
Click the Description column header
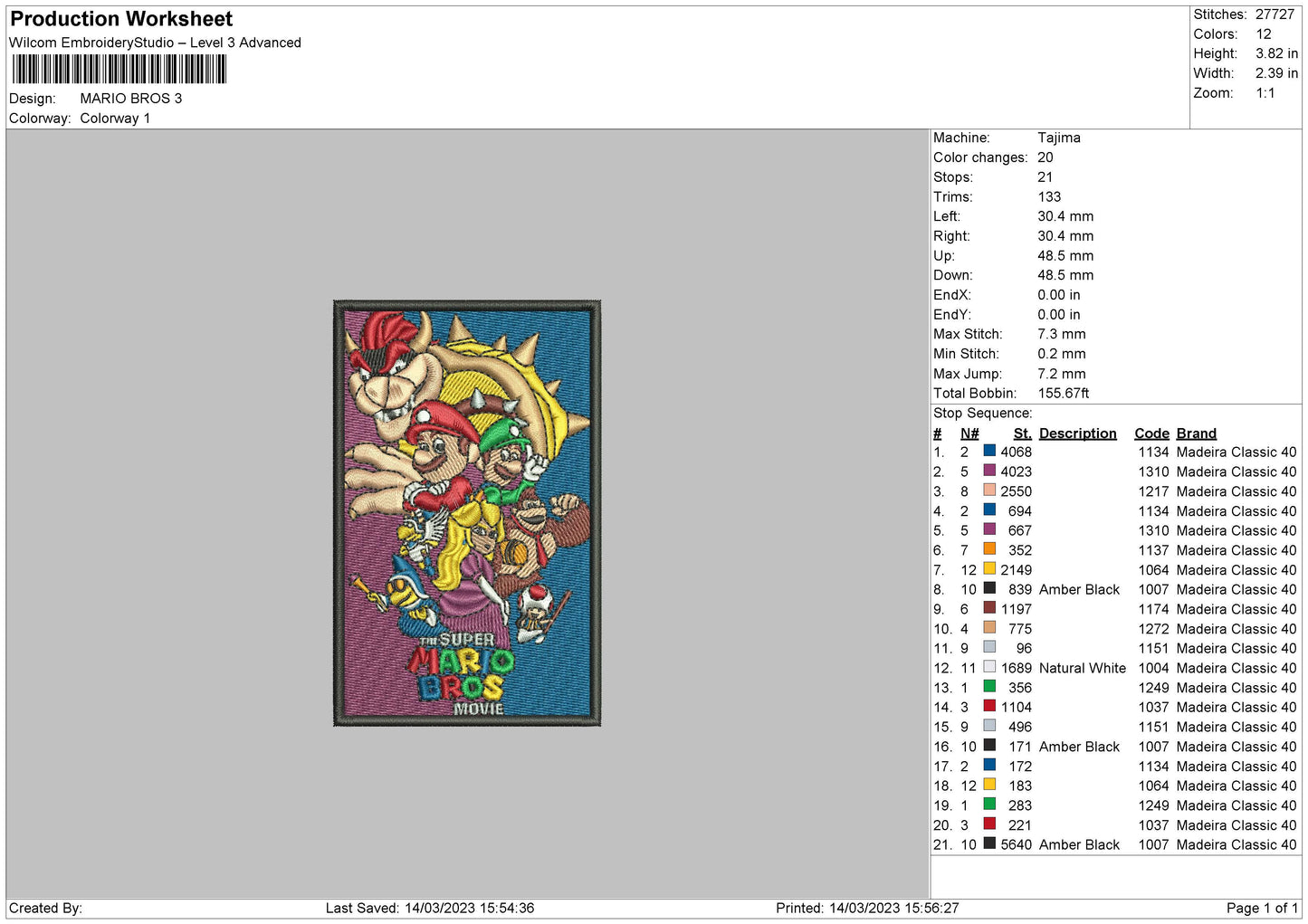[1077, 433]
